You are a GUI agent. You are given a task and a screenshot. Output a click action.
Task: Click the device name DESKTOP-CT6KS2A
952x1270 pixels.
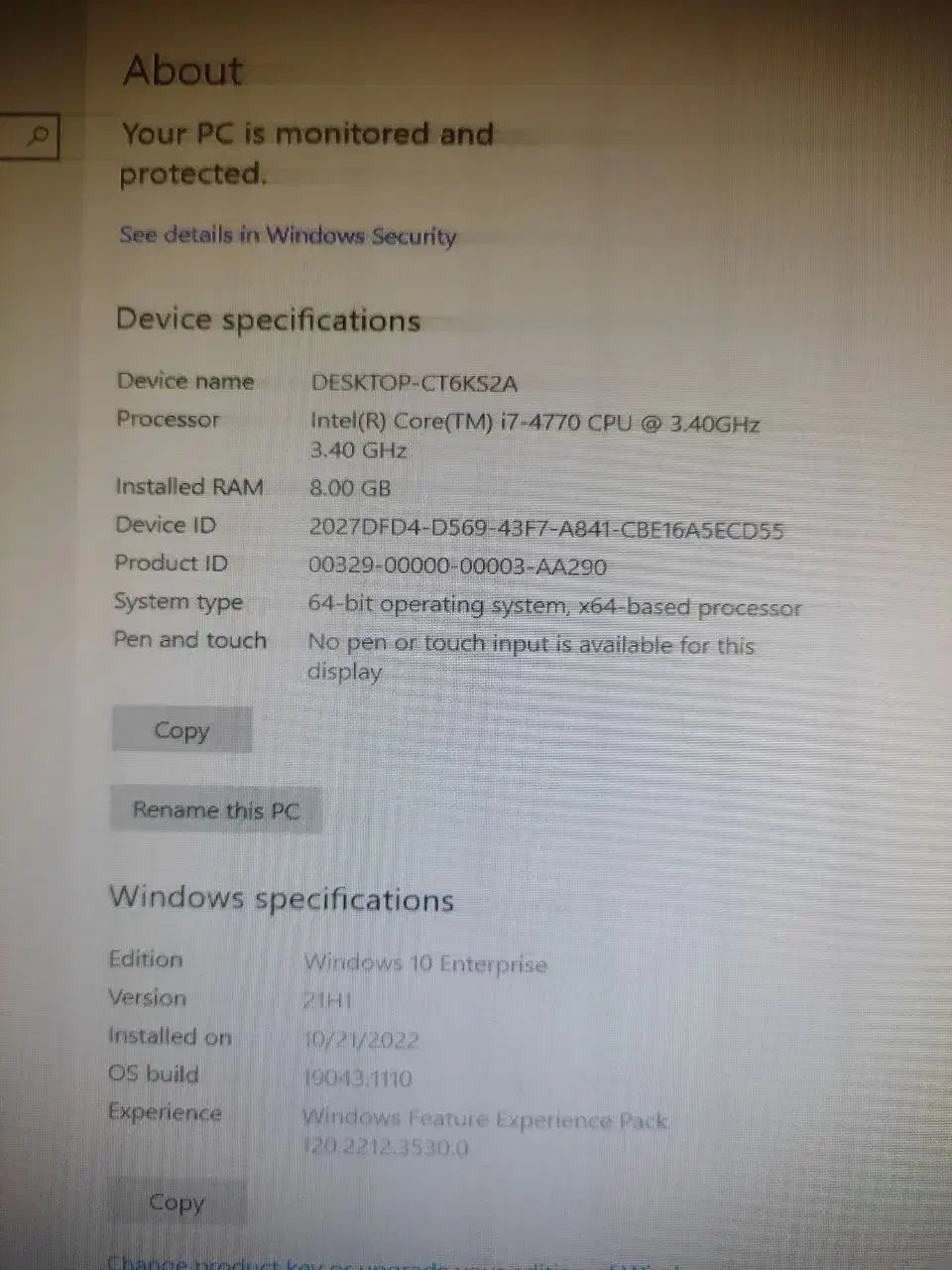(x=415, y=383)
